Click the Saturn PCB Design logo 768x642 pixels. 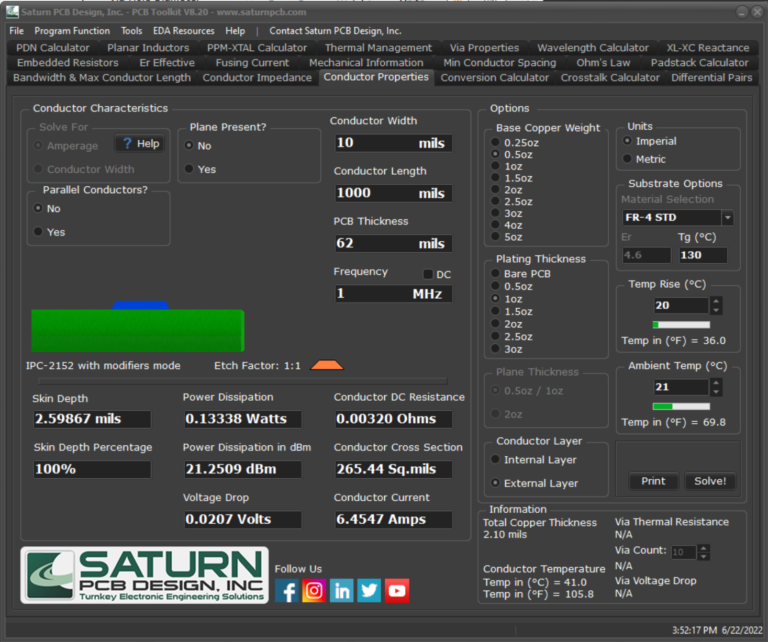(x=145, y=576)
